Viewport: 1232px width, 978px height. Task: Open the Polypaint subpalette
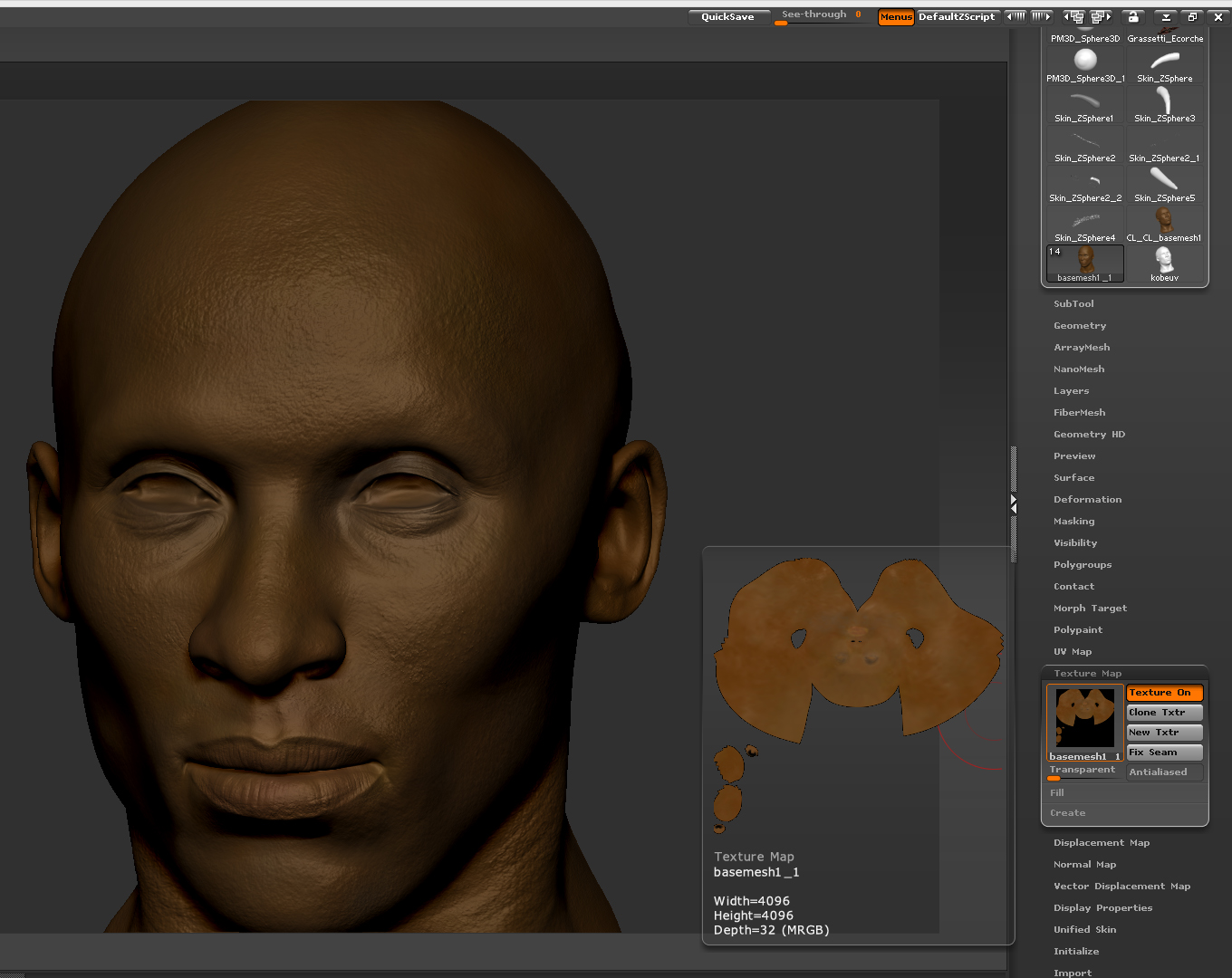click(x=1078, y=630)
